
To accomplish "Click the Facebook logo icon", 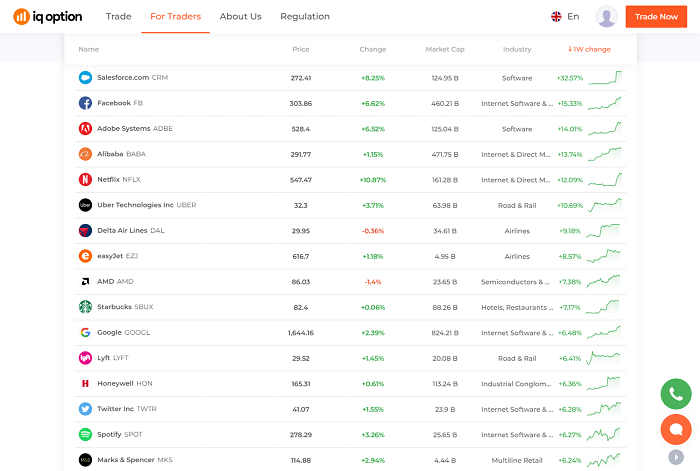I will click(x=85, y=103).
